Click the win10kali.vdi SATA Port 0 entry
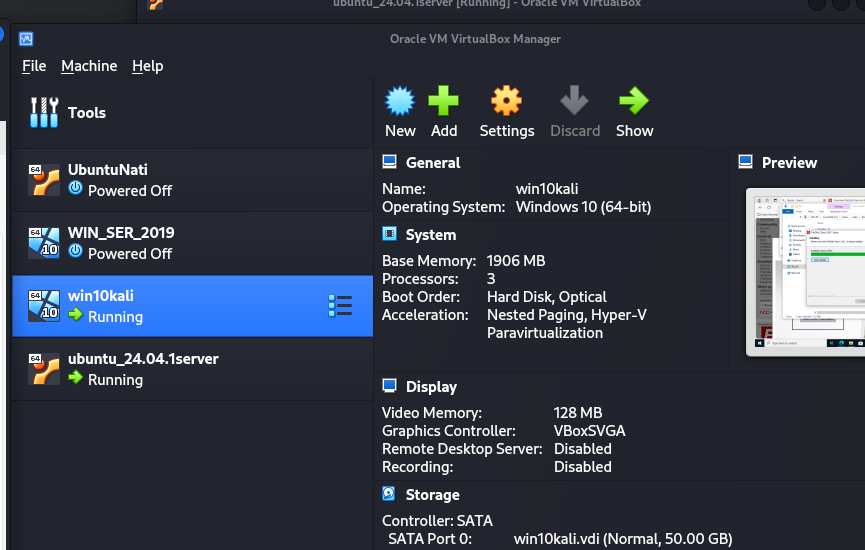This screenshot has height=550, width=865. [x=623, y=538]
